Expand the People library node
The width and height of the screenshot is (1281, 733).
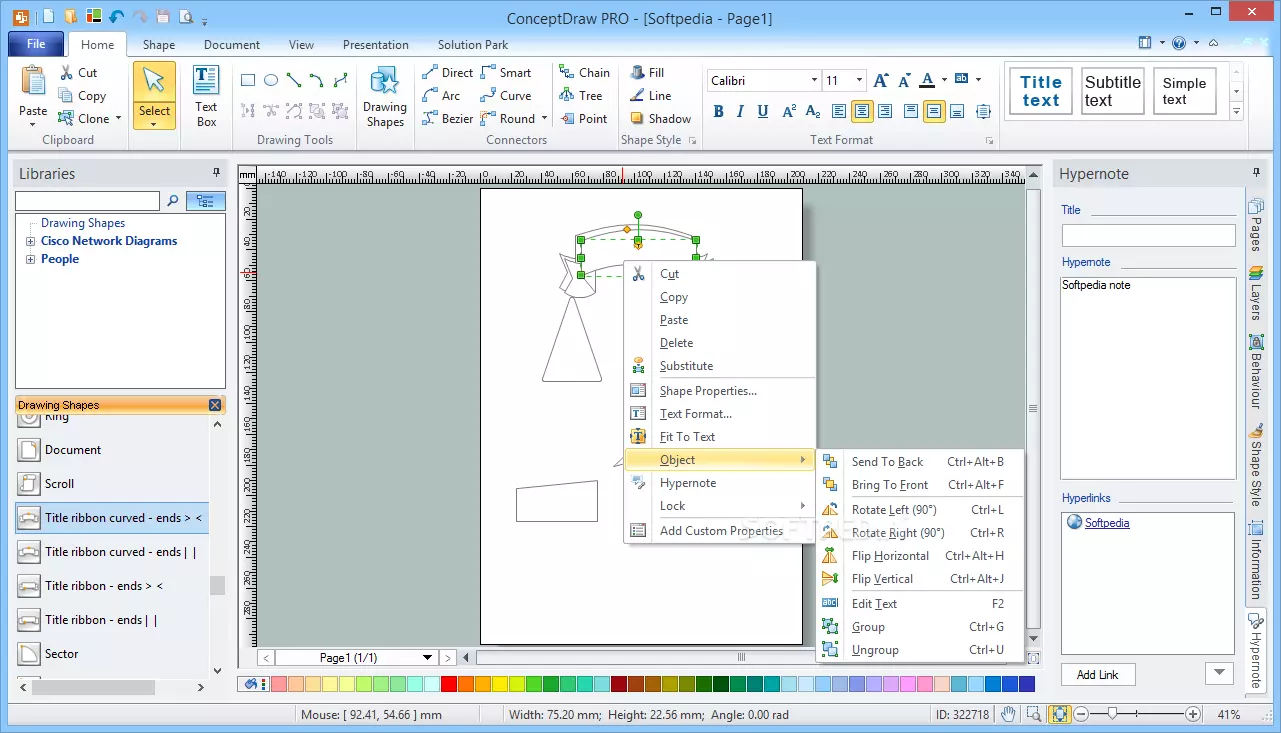(x=30, y=259)
